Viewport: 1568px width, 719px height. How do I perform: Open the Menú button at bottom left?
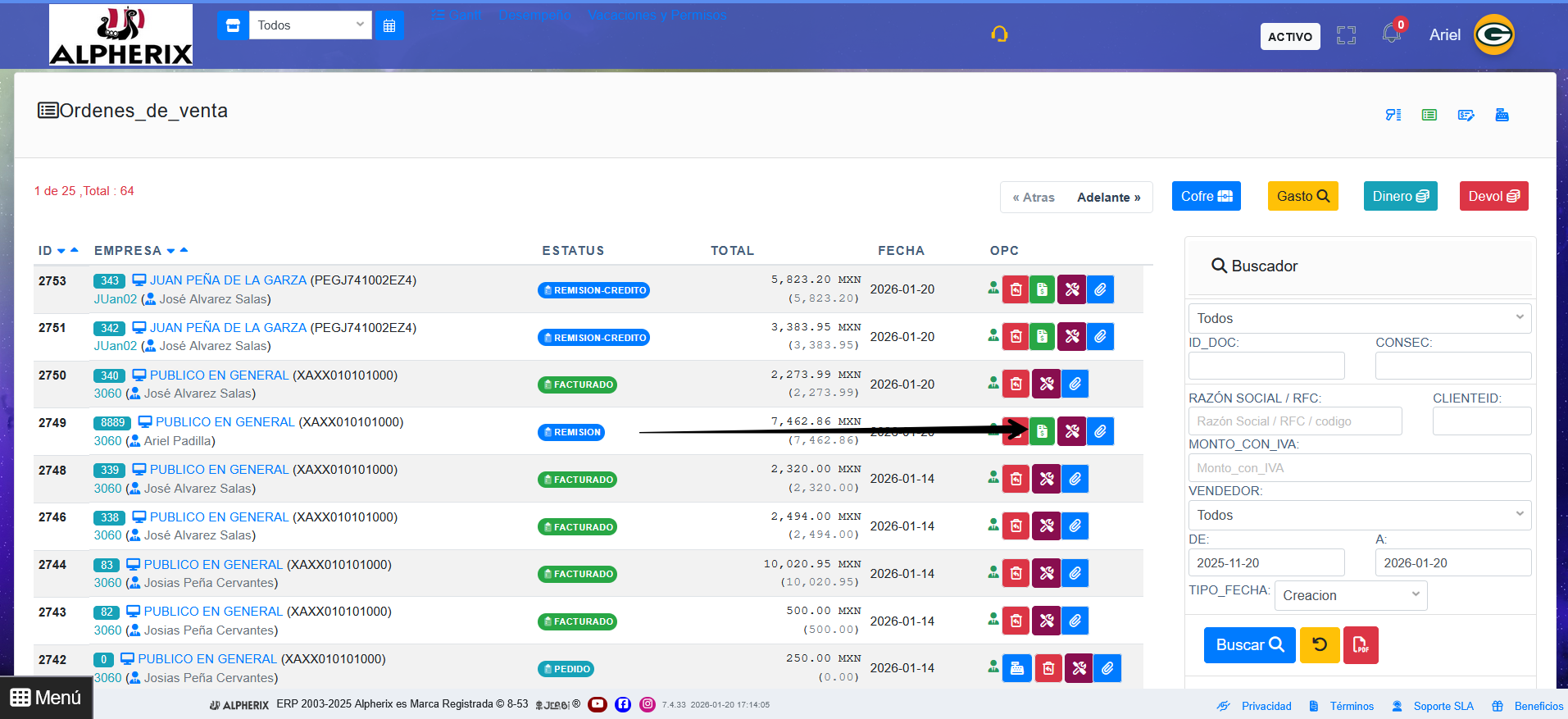[x=46, y=698]
